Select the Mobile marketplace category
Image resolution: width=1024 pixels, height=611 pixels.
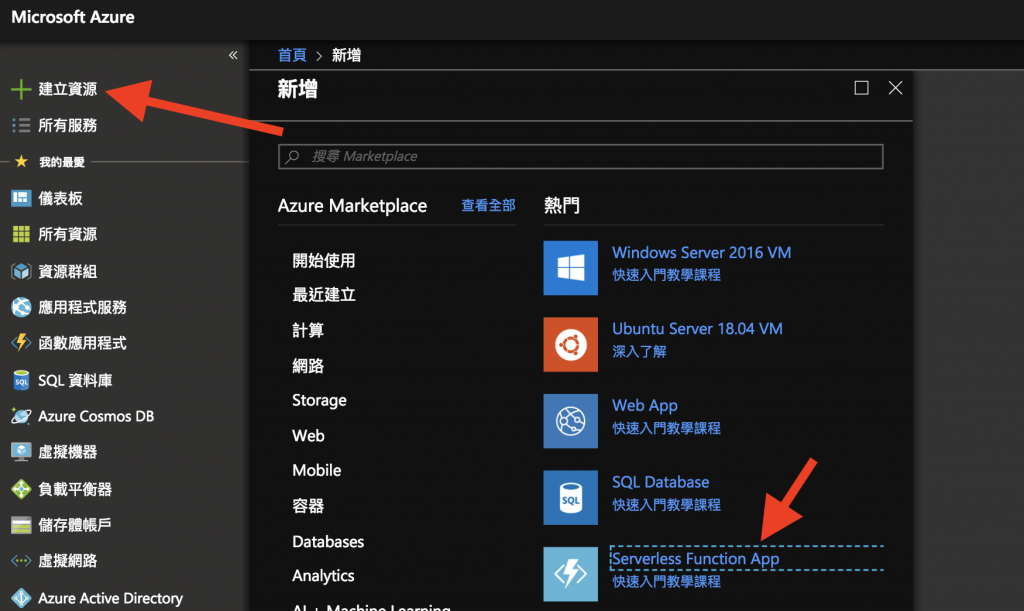coord(317,471)
